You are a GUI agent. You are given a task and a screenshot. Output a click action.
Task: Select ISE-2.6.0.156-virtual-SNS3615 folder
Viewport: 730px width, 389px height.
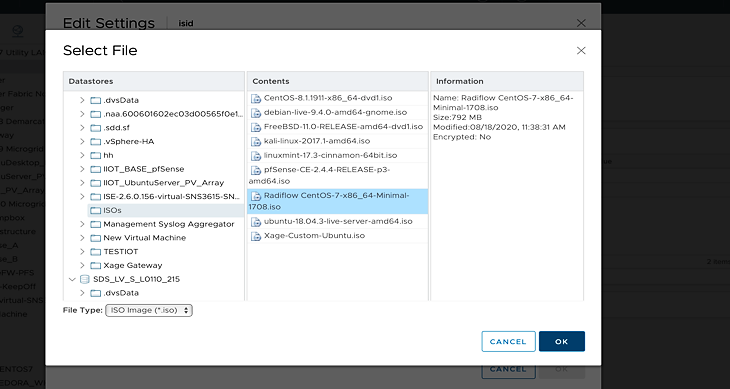172,196
